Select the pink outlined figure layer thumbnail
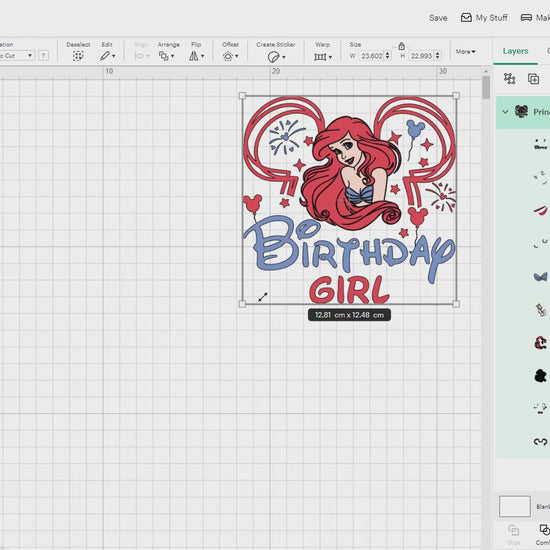Viewport: 550px width, 550px height. coord(541,310)
